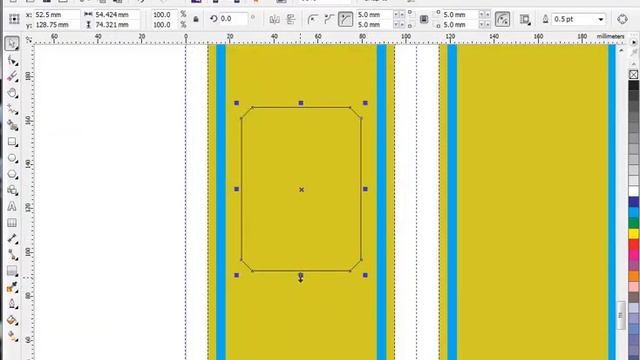
Task: Select the Table tool
Action: pyautogui.click(x=12, y=222)
